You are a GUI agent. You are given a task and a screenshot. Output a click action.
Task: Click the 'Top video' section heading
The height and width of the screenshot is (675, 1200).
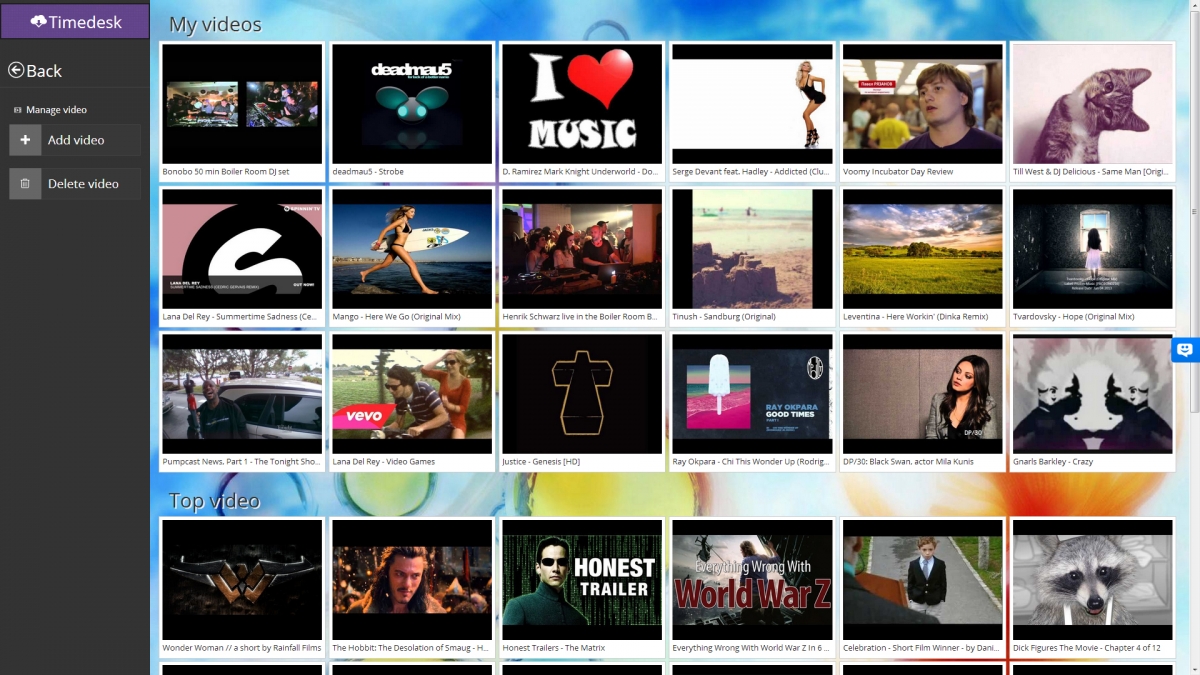[214, 500]
